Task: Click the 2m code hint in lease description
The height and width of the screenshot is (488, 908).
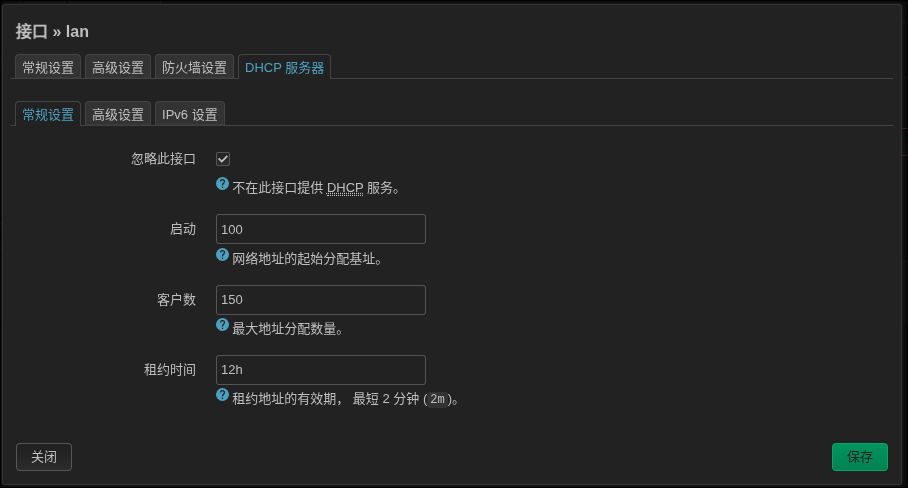Action: click(x=436, y=399)
